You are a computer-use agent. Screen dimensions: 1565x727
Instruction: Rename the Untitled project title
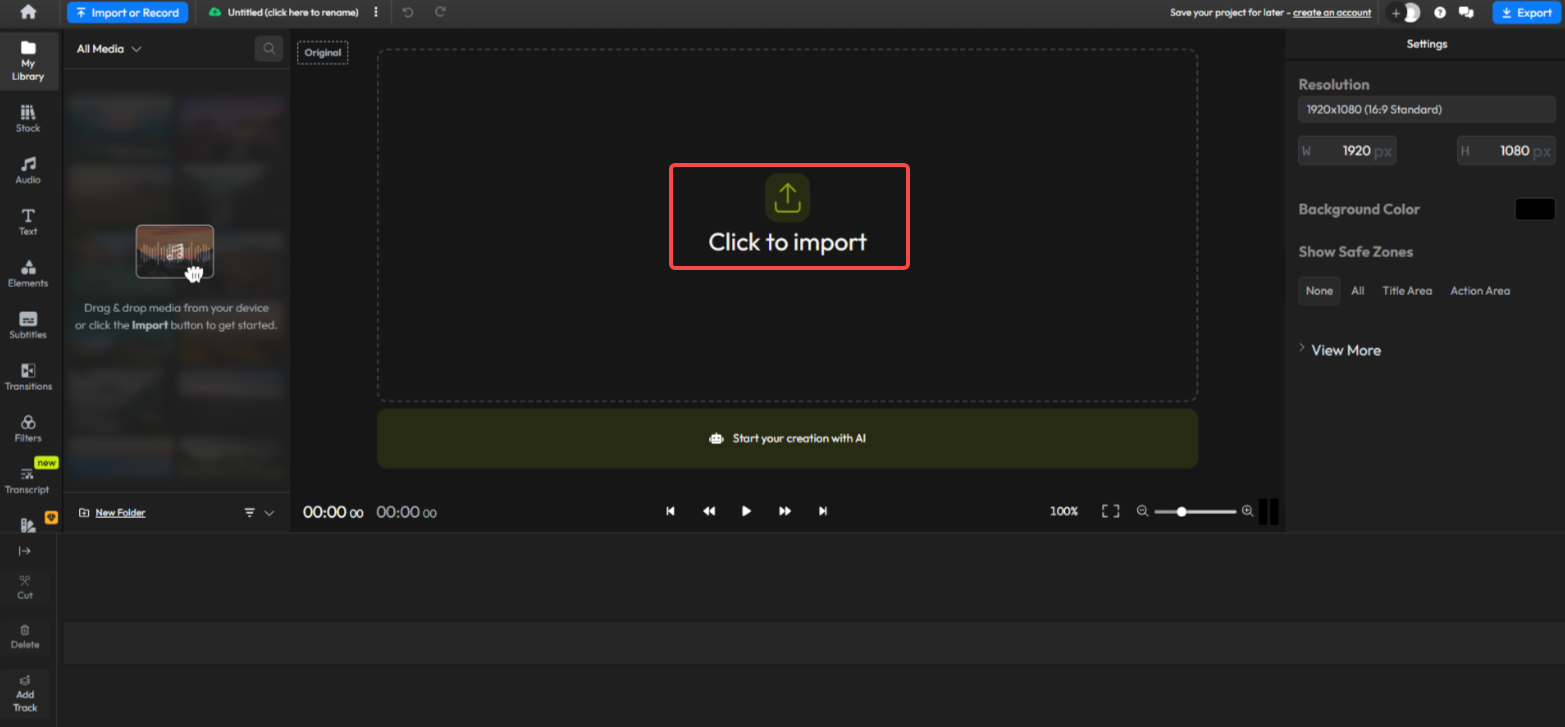(x=293, y=12)
